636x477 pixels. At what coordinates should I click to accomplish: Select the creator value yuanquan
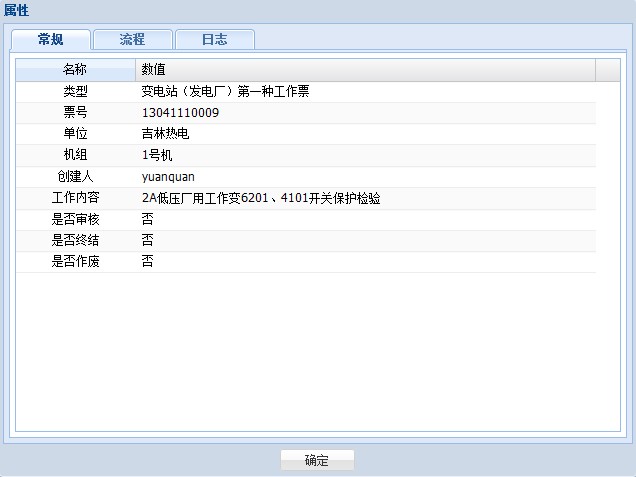(x=168, y=177)
